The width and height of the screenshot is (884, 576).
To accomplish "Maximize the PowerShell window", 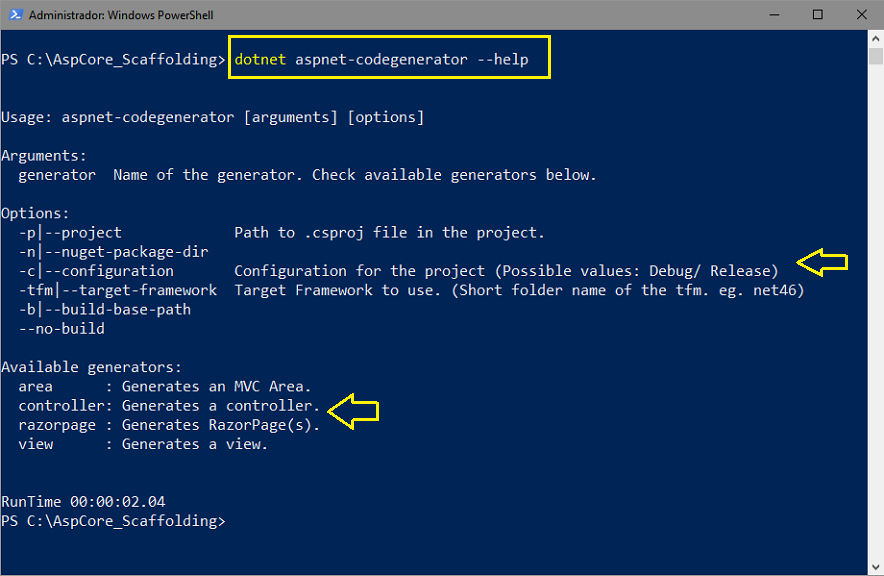I will pyautogui.click(x=817, y=15).
